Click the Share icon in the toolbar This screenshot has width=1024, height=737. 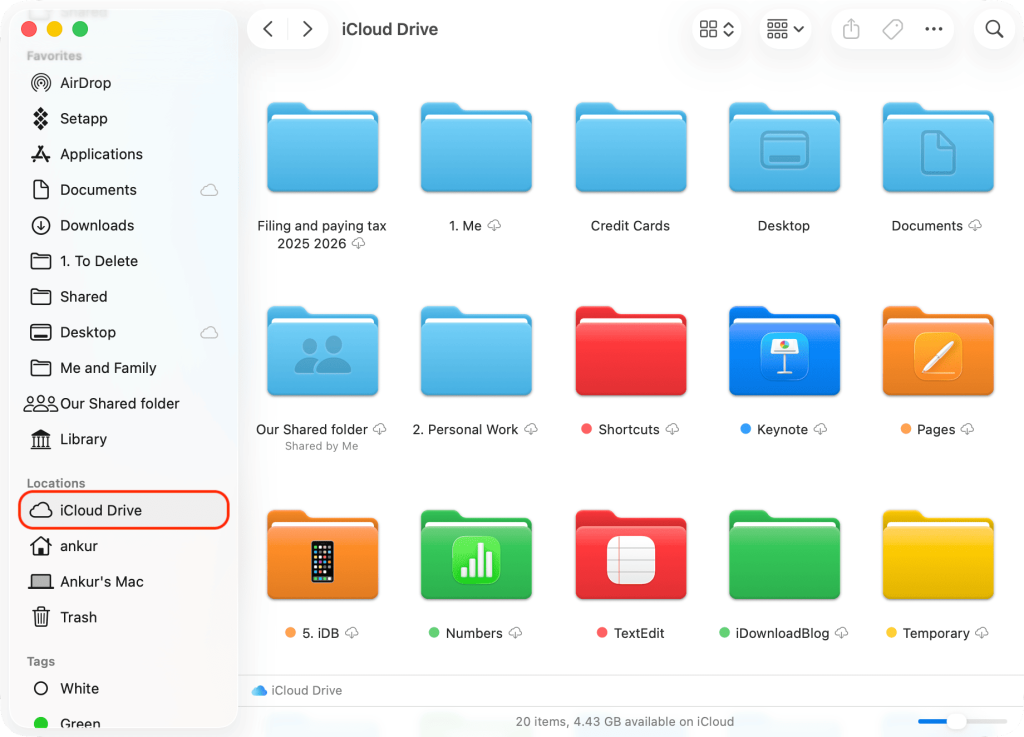[850, 29]
